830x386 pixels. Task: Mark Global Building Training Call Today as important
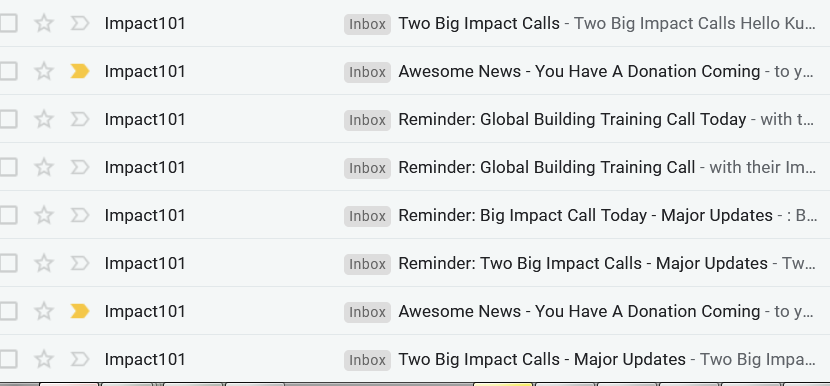pyautogui.click(x=80, y=119)
